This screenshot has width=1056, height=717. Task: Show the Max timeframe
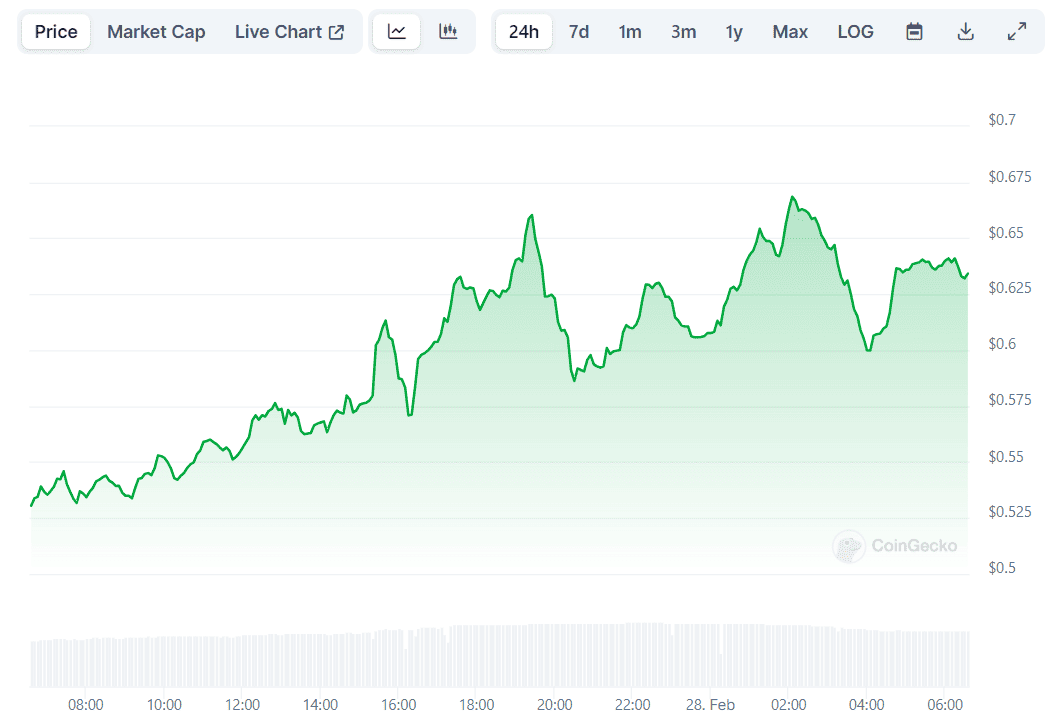(790, 31)
